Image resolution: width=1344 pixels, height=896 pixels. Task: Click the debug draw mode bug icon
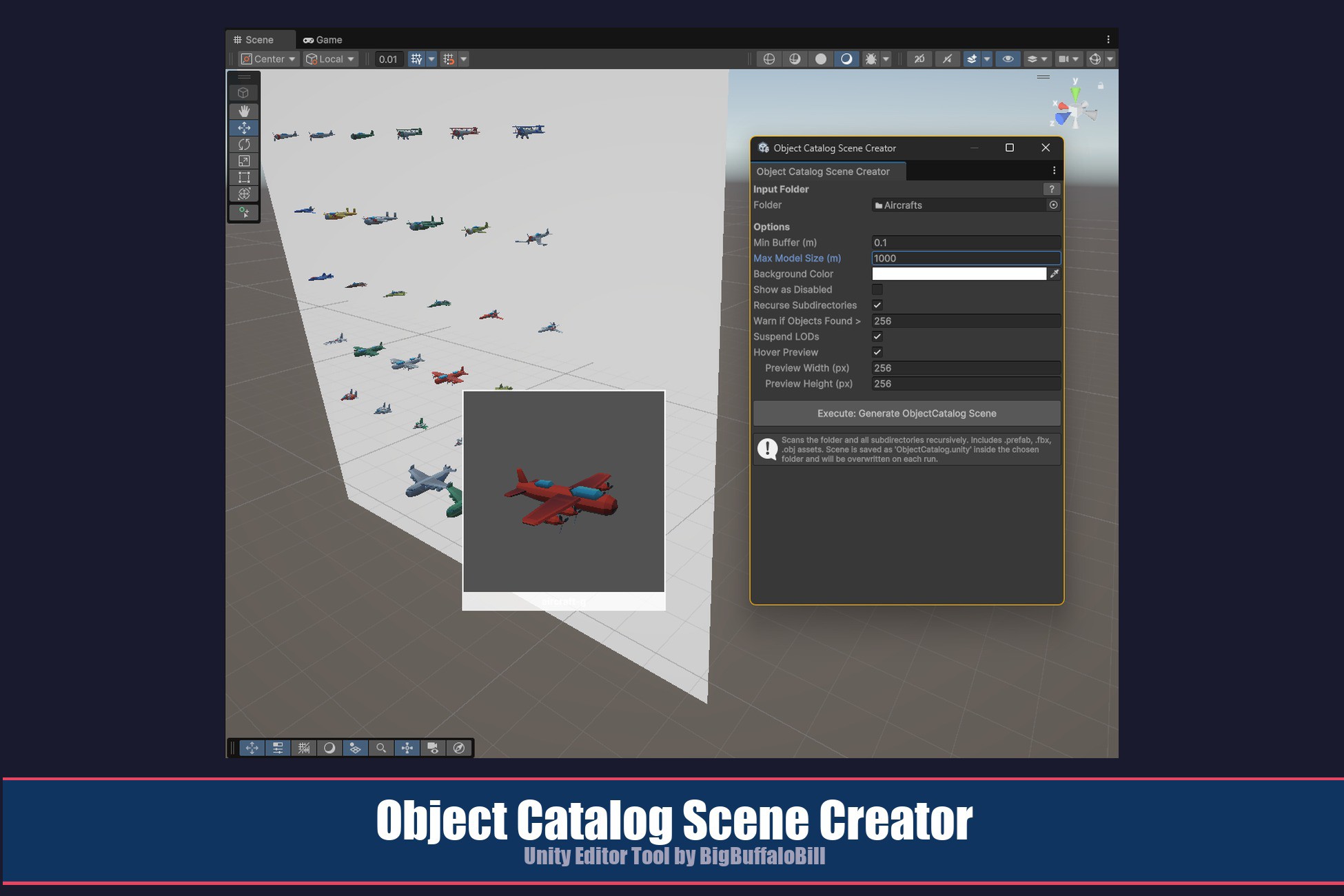pos(871,59)
